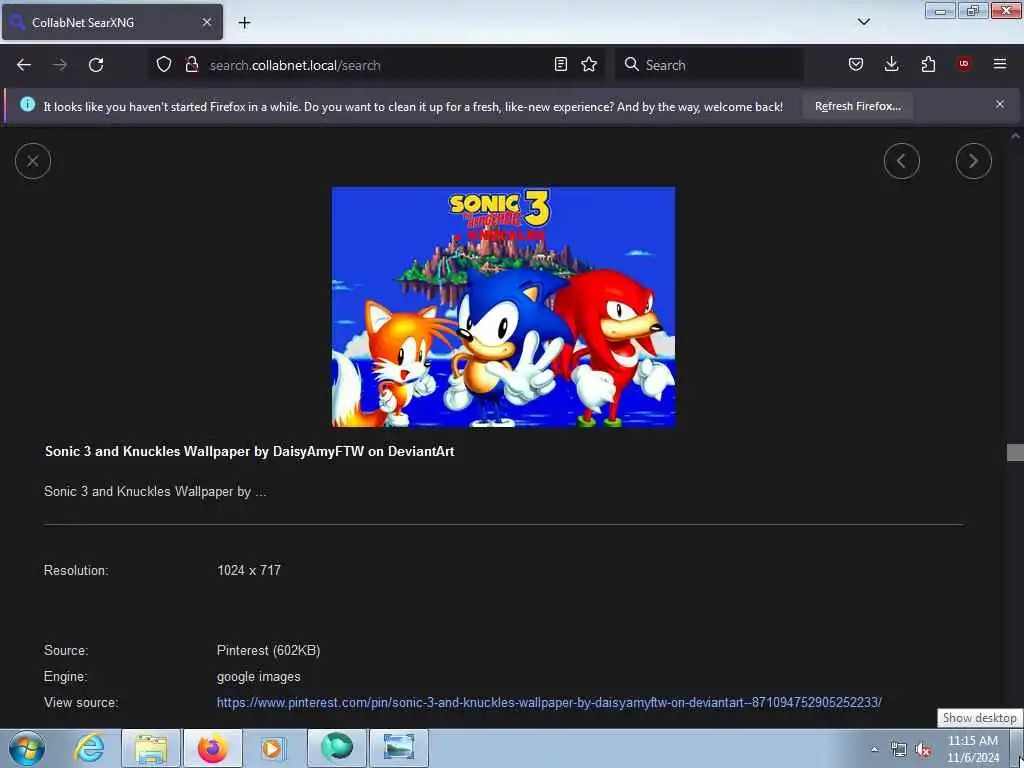Launch Internet Explorer from the taskbar
Image resolution: width=1024 pixels, height=768 pixels.
tap(89, 748)
